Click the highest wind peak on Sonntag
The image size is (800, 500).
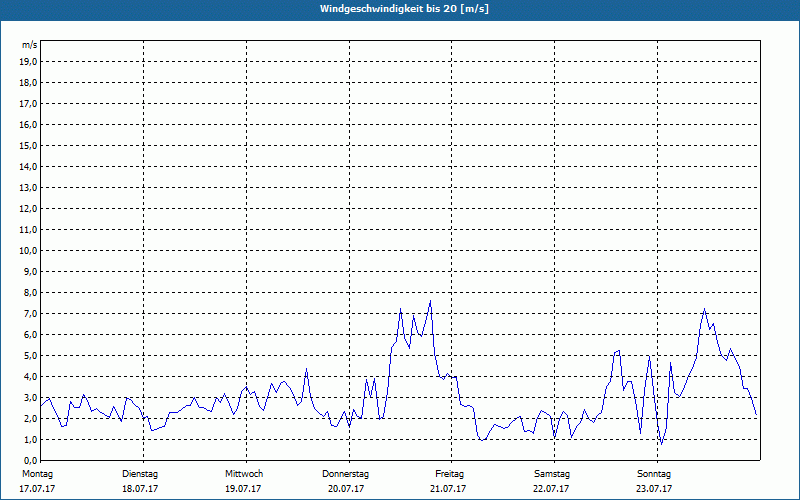705,309
